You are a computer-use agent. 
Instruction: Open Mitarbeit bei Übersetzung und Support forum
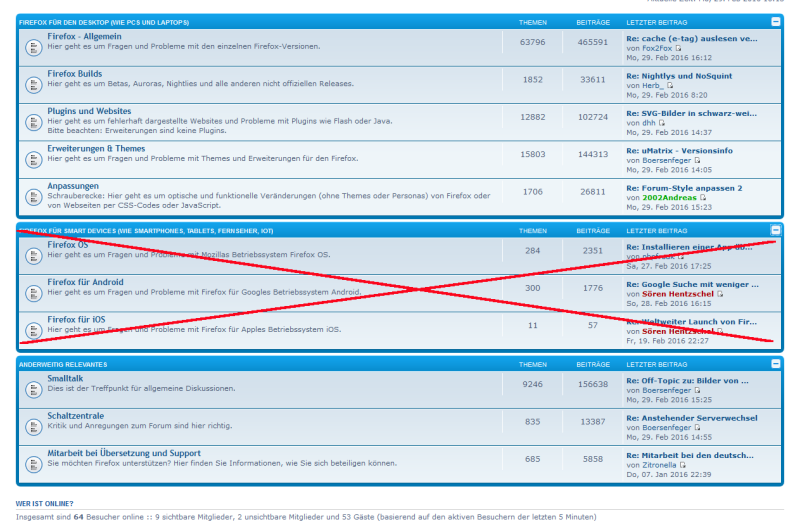tap(124, 453)
